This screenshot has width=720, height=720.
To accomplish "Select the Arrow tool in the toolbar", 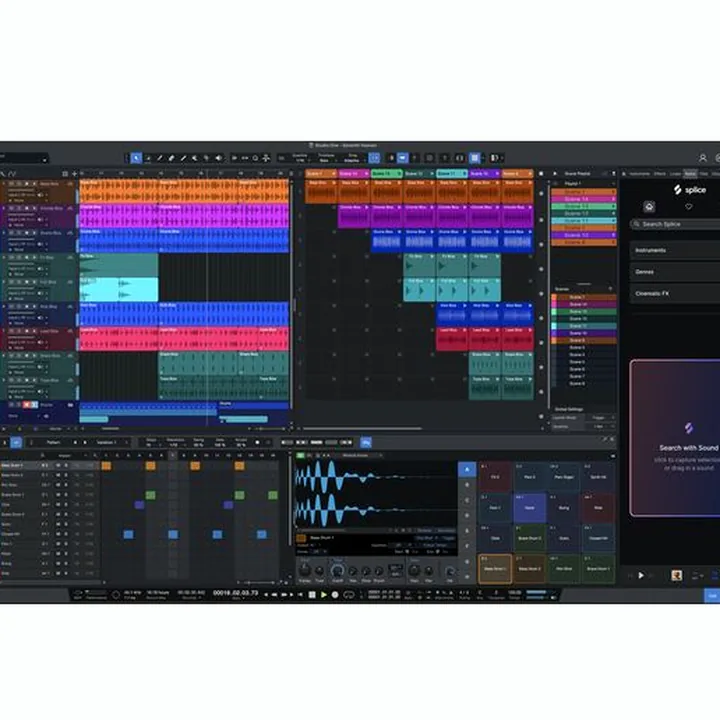I will click(136, 158).
